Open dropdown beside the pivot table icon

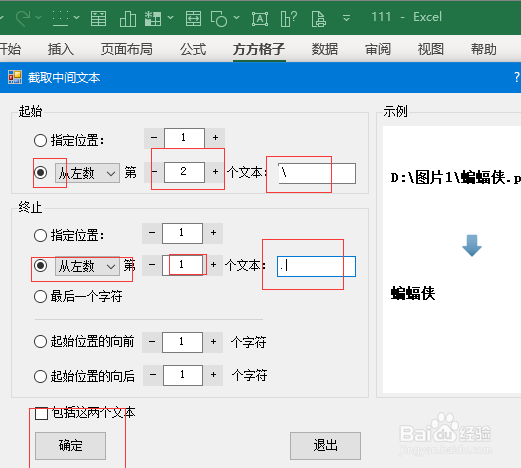click(x=170, y=17)
